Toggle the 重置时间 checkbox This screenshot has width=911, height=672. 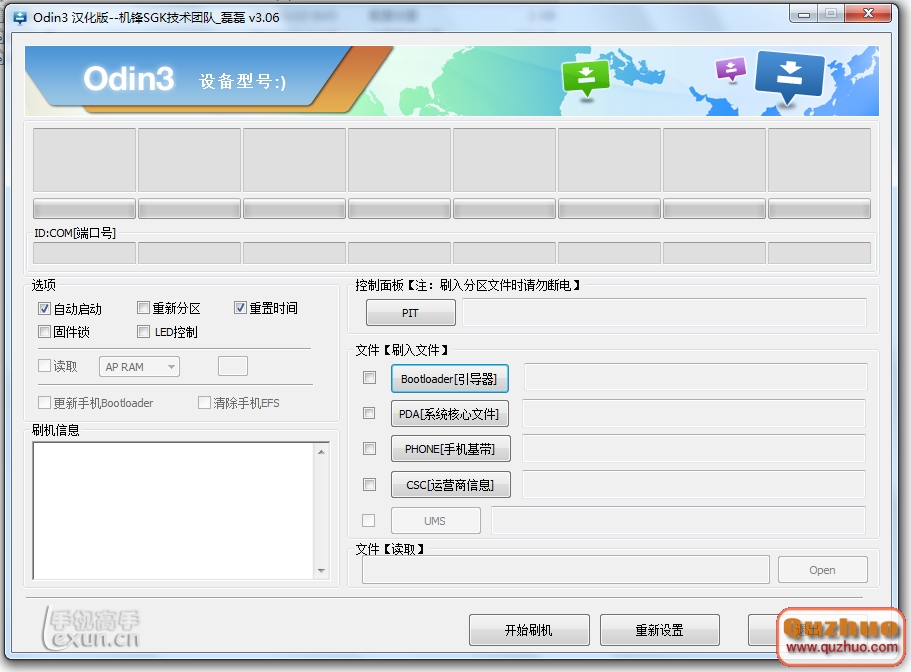coord(240,307)
